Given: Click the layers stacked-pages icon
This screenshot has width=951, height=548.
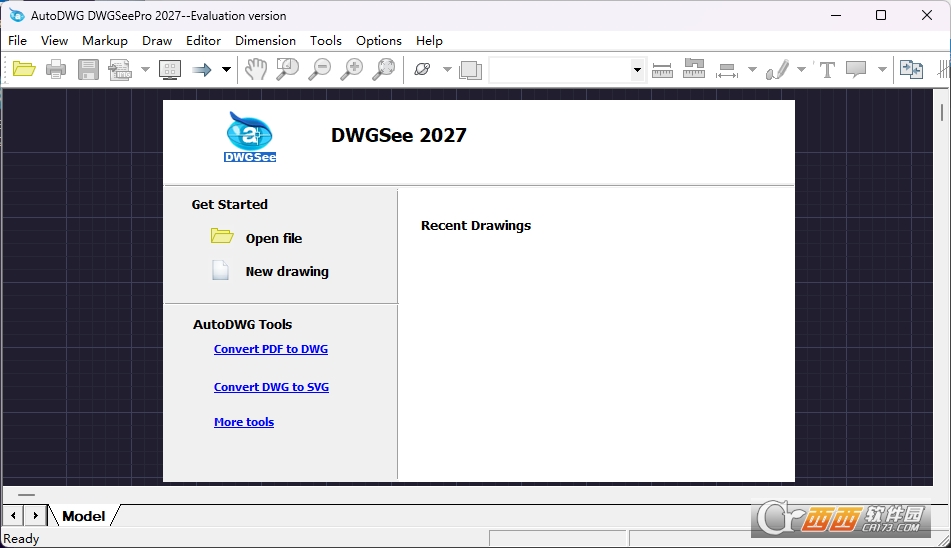Looking at the screenshot, I should [470, 70].
